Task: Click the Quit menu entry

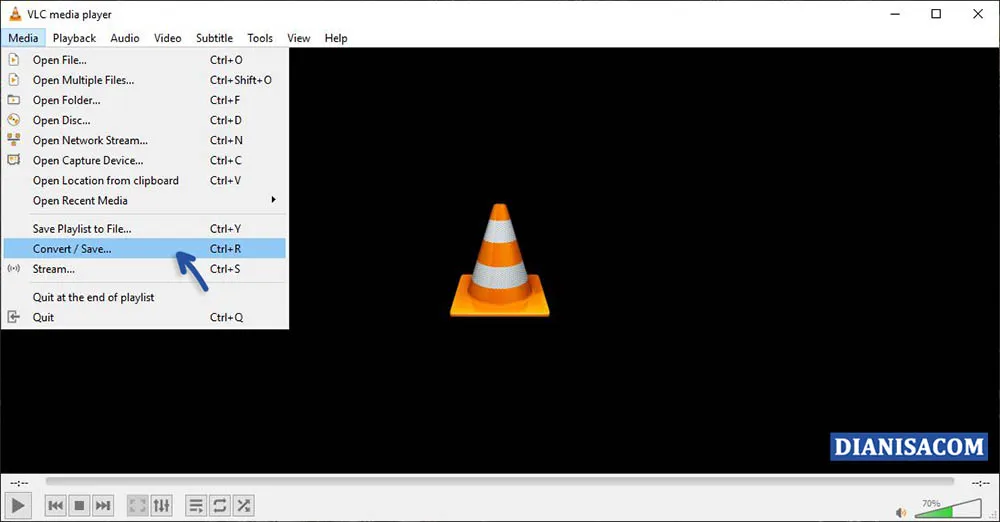Action: (x=145, y=317)
